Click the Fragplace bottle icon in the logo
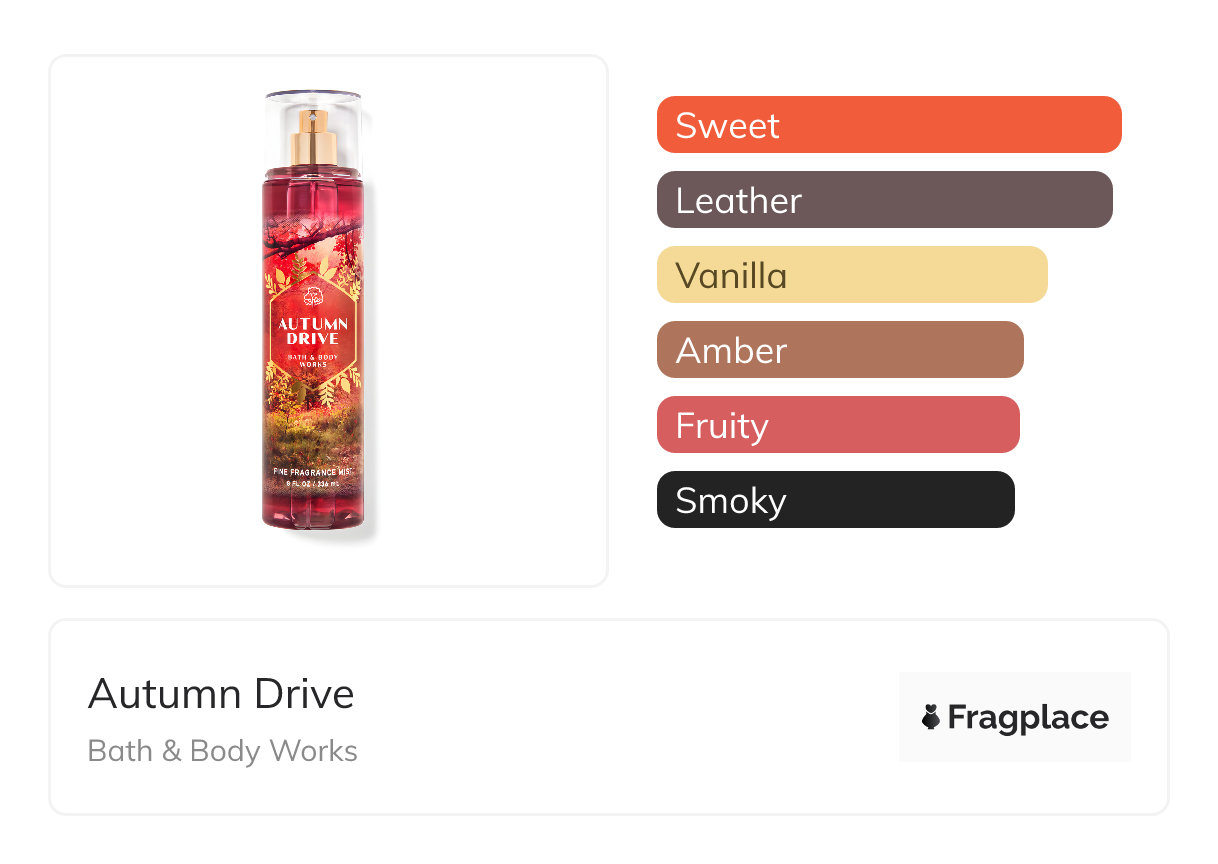The height and width of the screenshot is (864, 1218). point(931,717)
